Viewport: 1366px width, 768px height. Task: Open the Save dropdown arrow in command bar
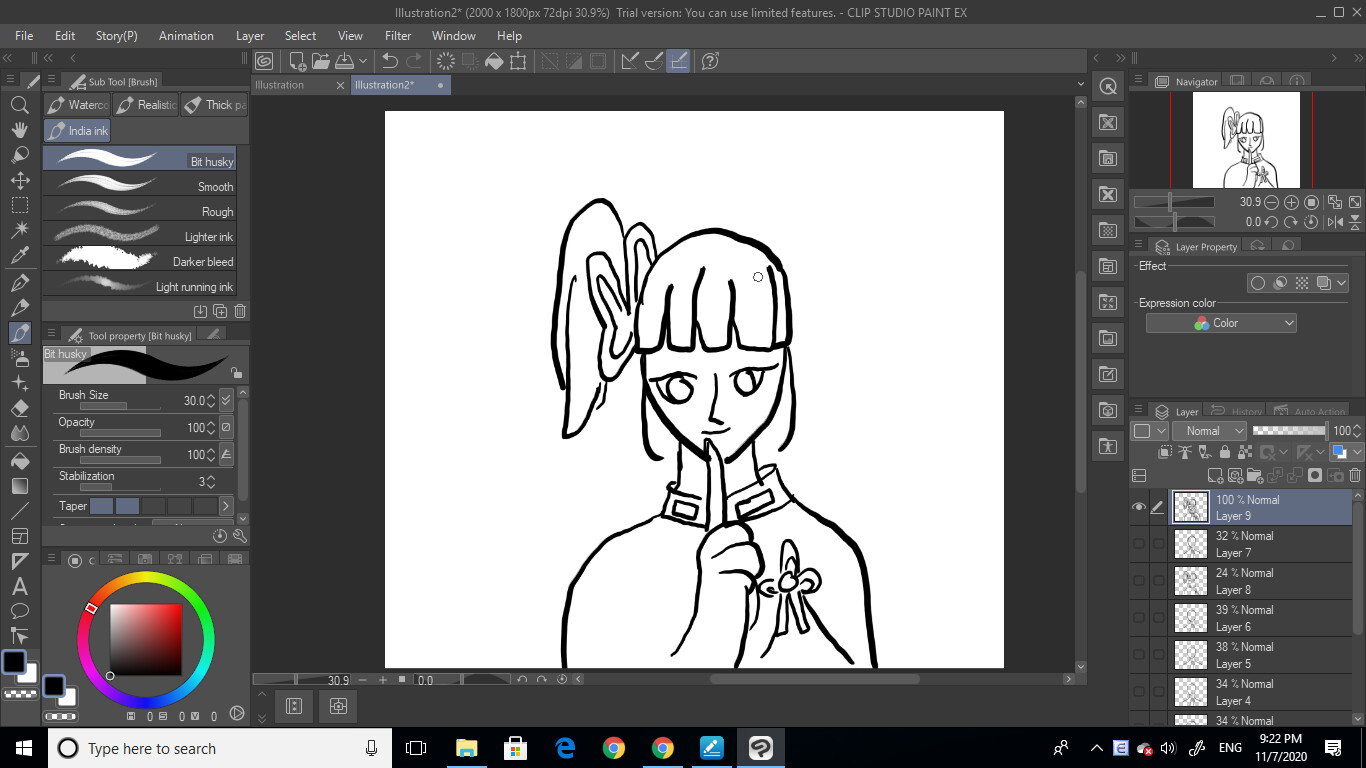click(362, 61)
